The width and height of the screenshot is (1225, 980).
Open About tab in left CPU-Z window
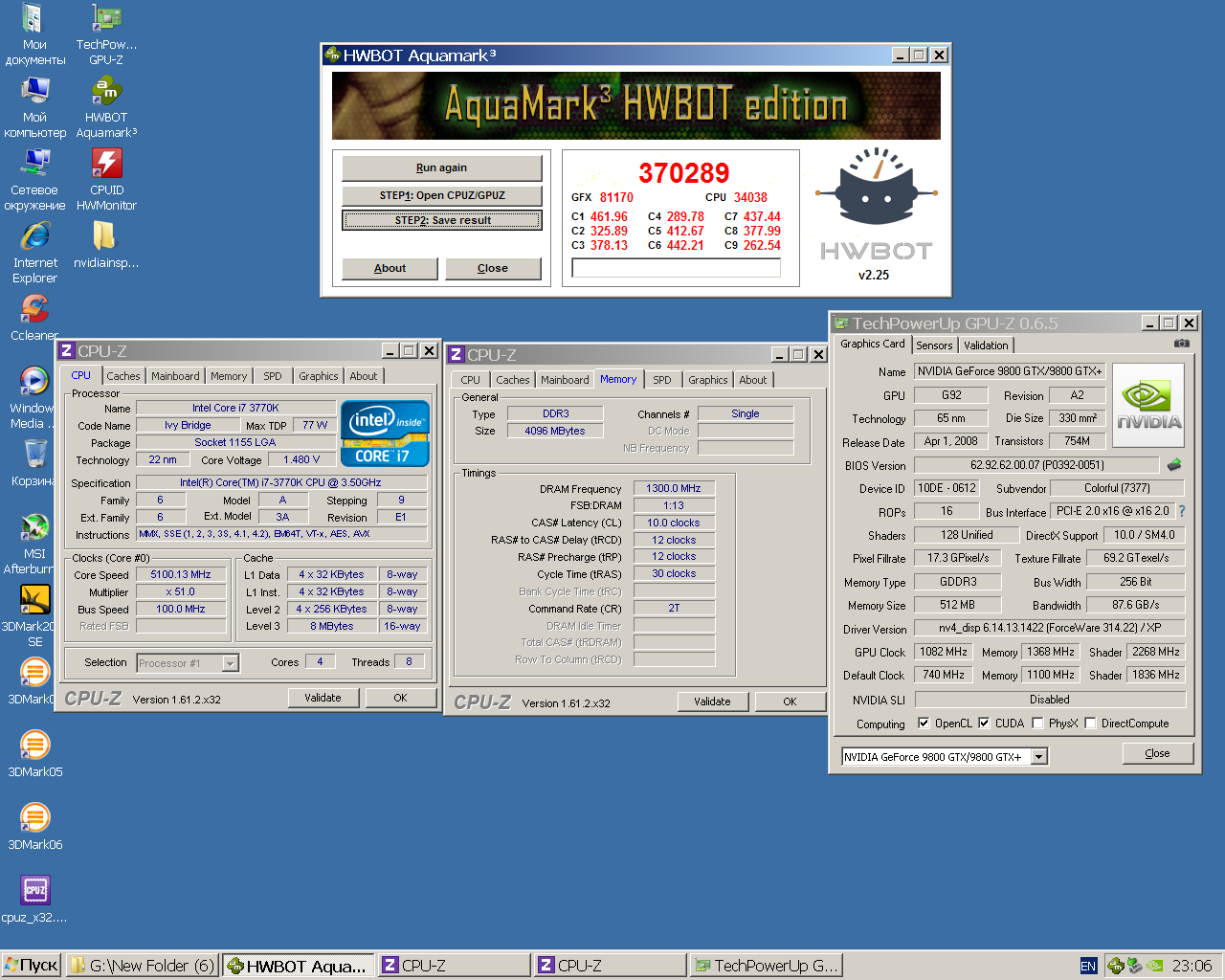point(364,376)
